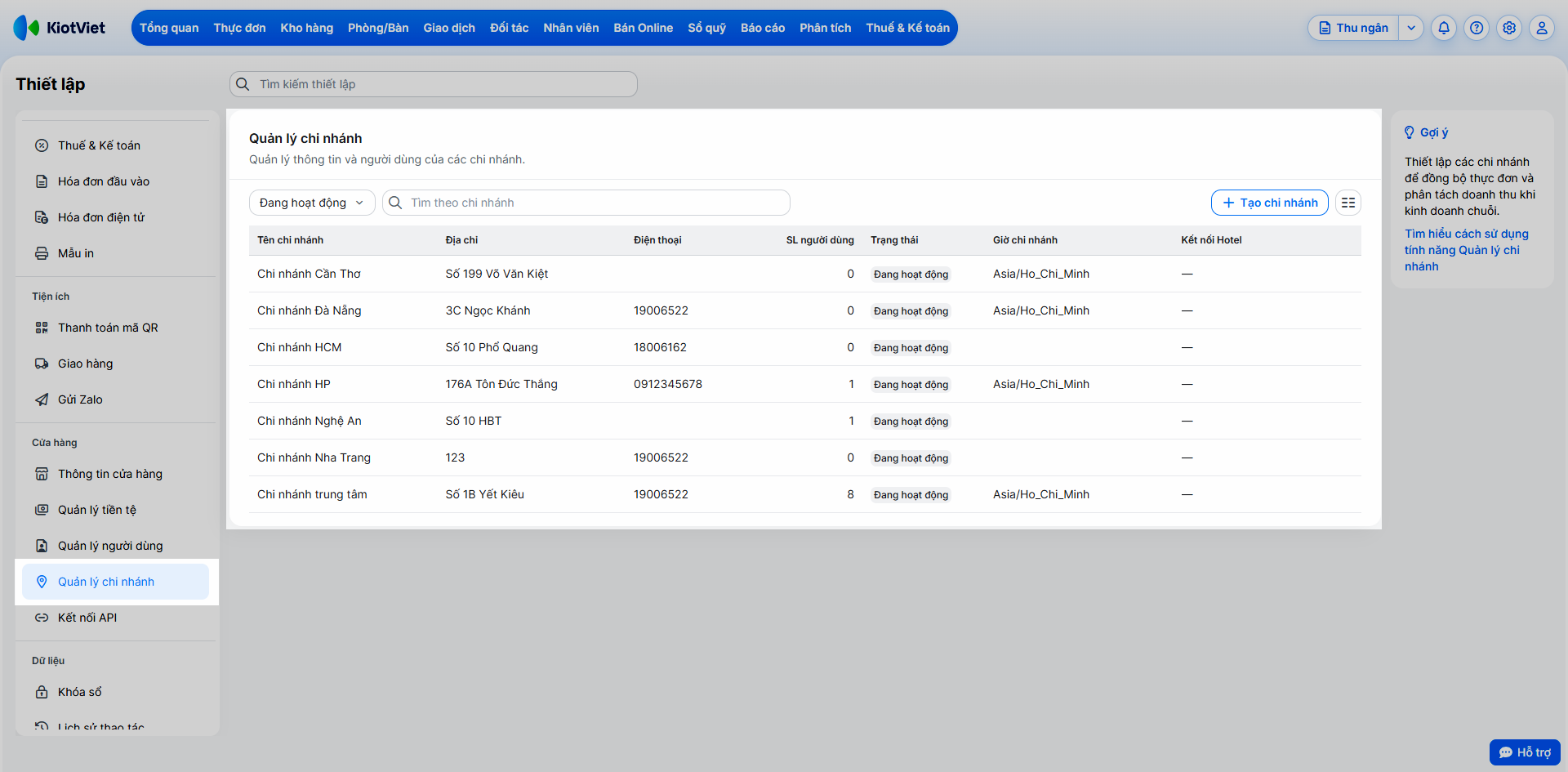Open the Đang hoạt động status filter

pos(312,203)
